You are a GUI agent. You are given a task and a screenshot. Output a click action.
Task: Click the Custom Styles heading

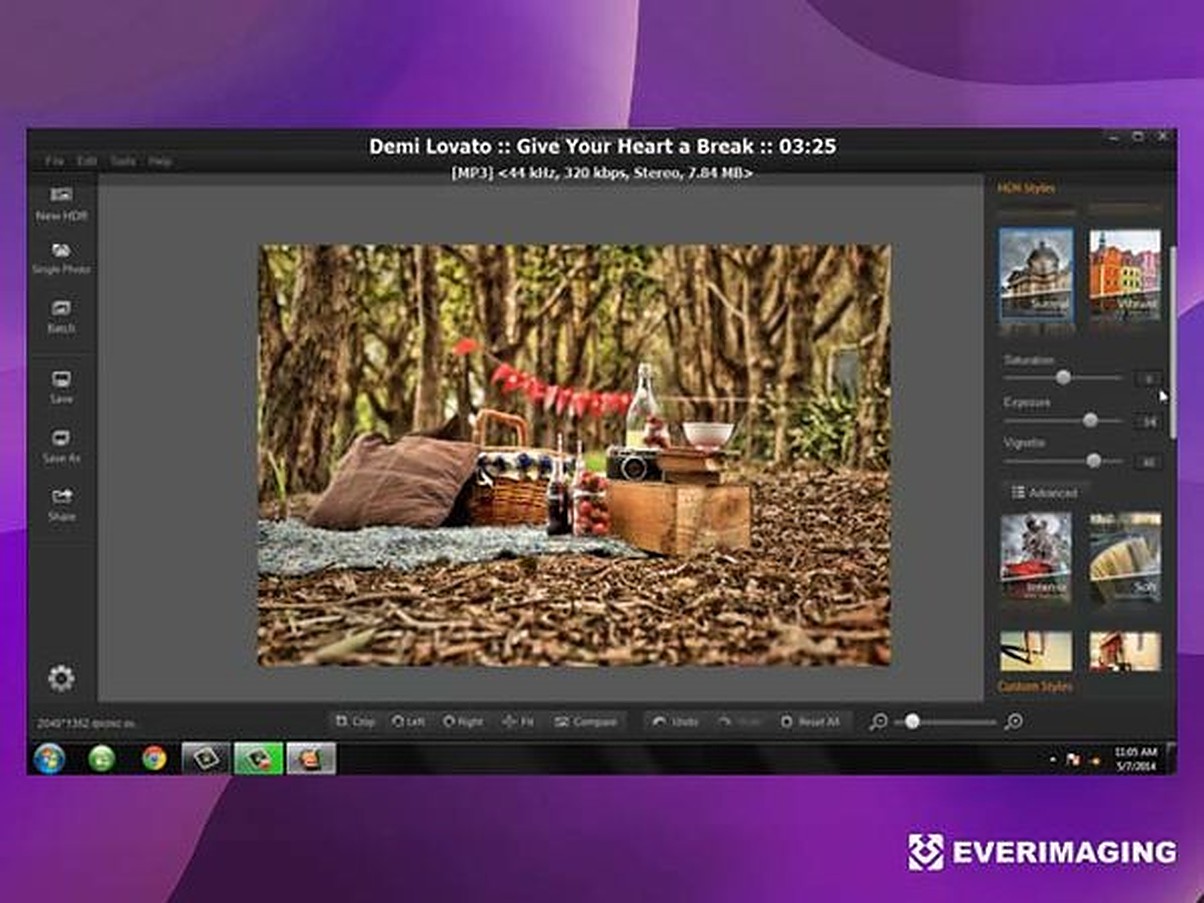point(1035,686)
